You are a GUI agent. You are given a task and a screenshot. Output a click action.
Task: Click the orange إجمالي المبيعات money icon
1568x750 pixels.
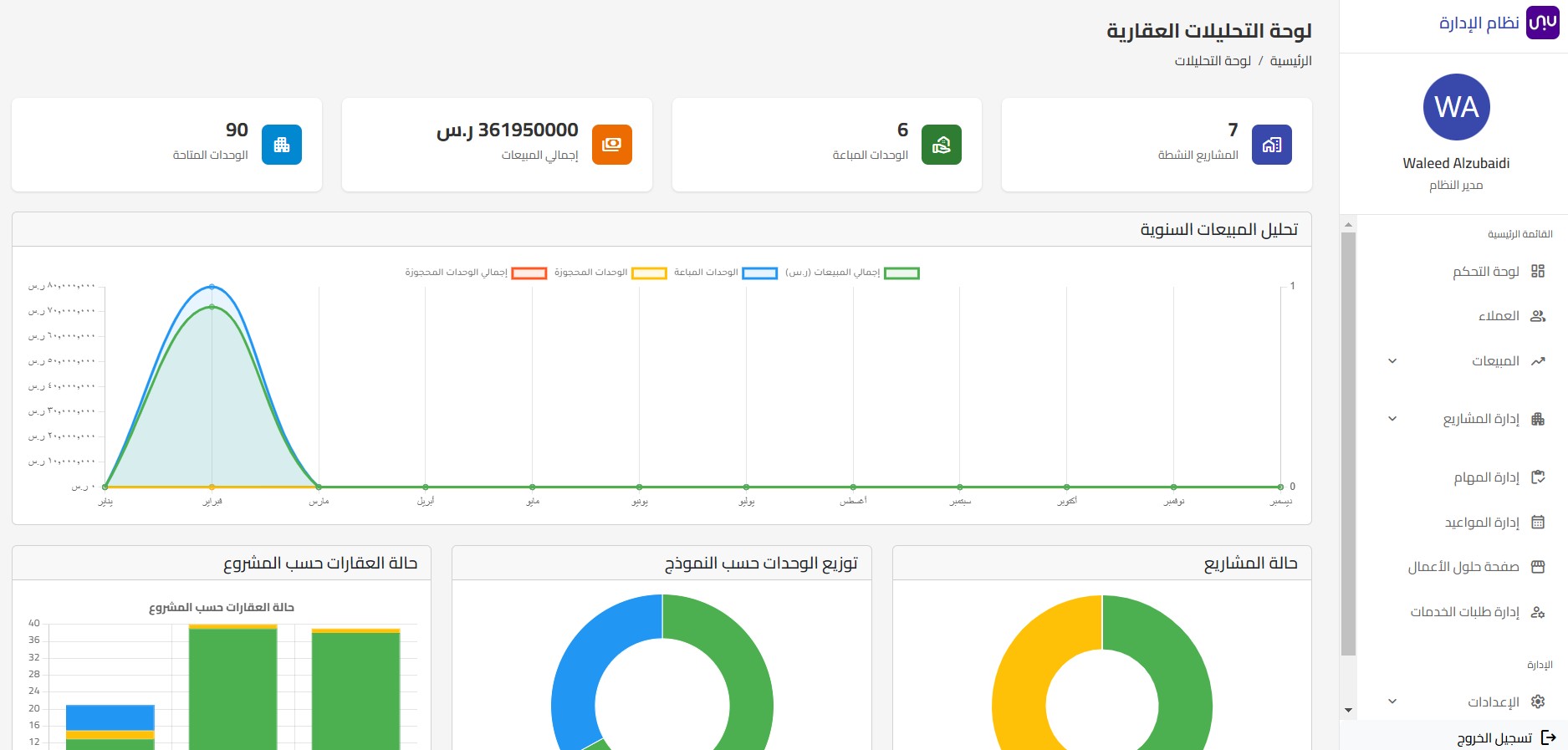point(612,145)
